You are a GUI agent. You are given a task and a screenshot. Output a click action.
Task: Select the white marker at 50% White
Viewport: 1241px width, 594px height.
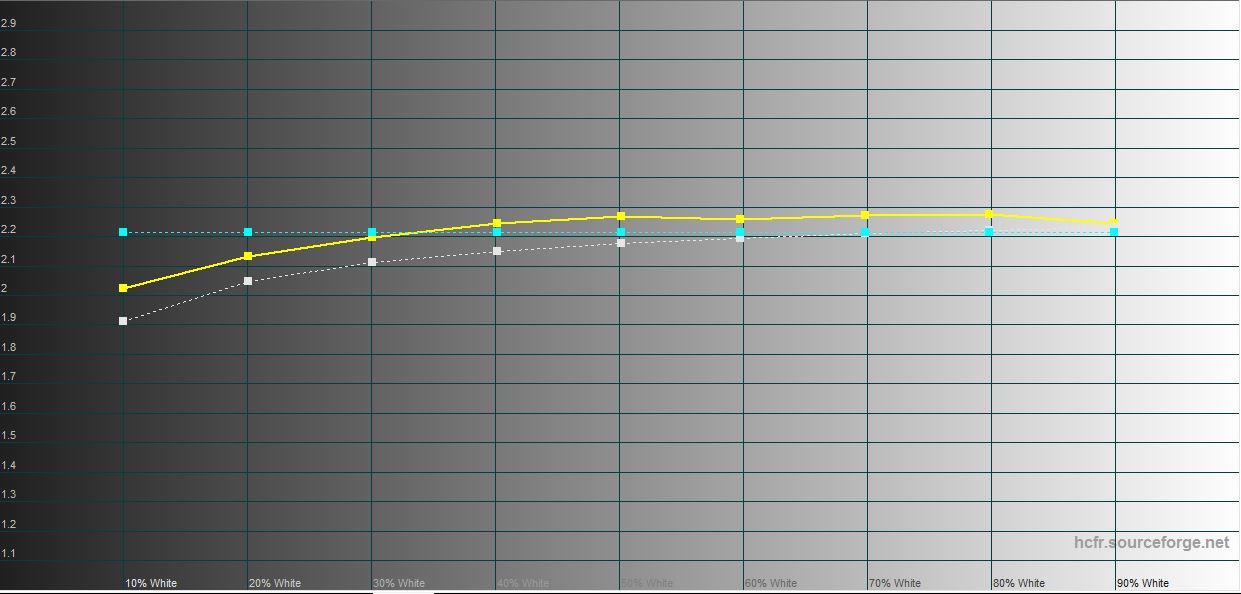pos(621,243)
